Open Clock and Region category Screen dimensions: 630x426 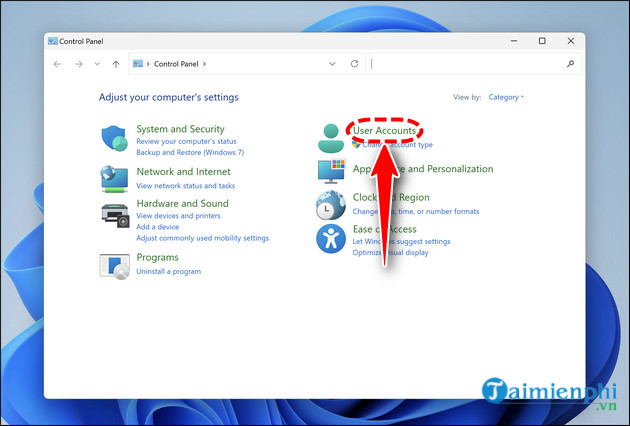click(391, 197)
